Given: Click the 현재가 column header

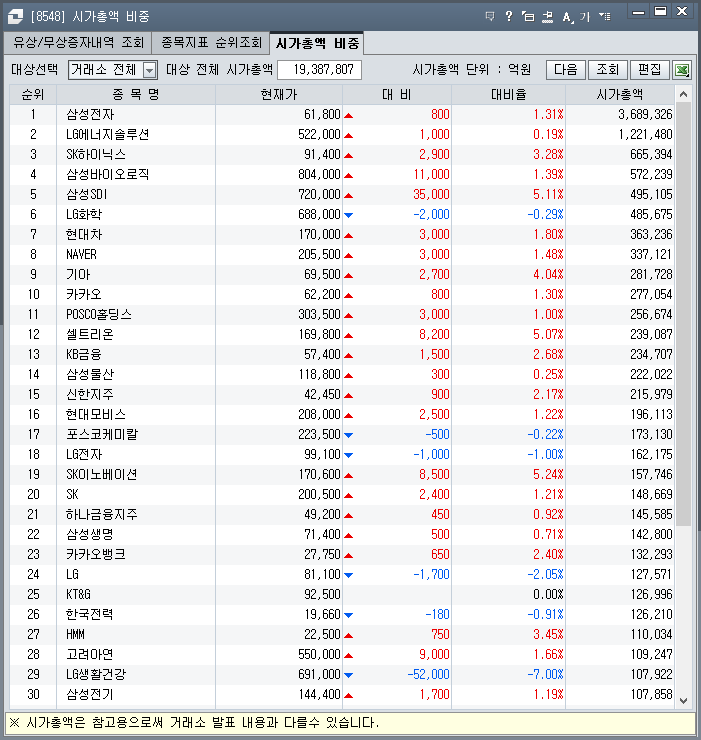Looking at the screenshot, I should tap(279, 95).
